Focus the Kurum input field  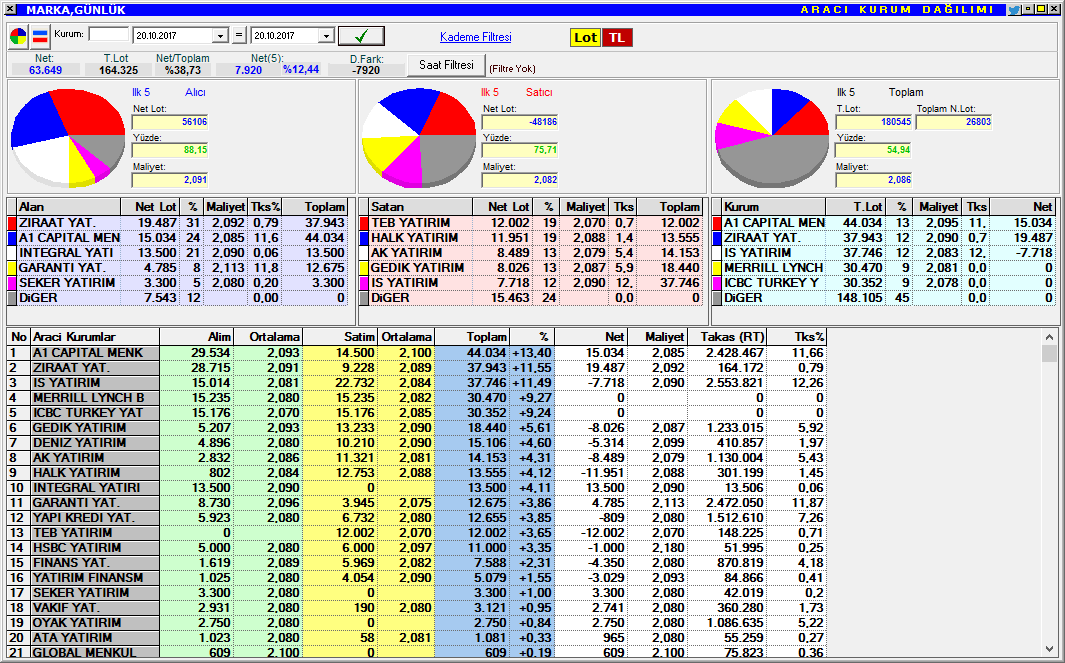[109, 35]
